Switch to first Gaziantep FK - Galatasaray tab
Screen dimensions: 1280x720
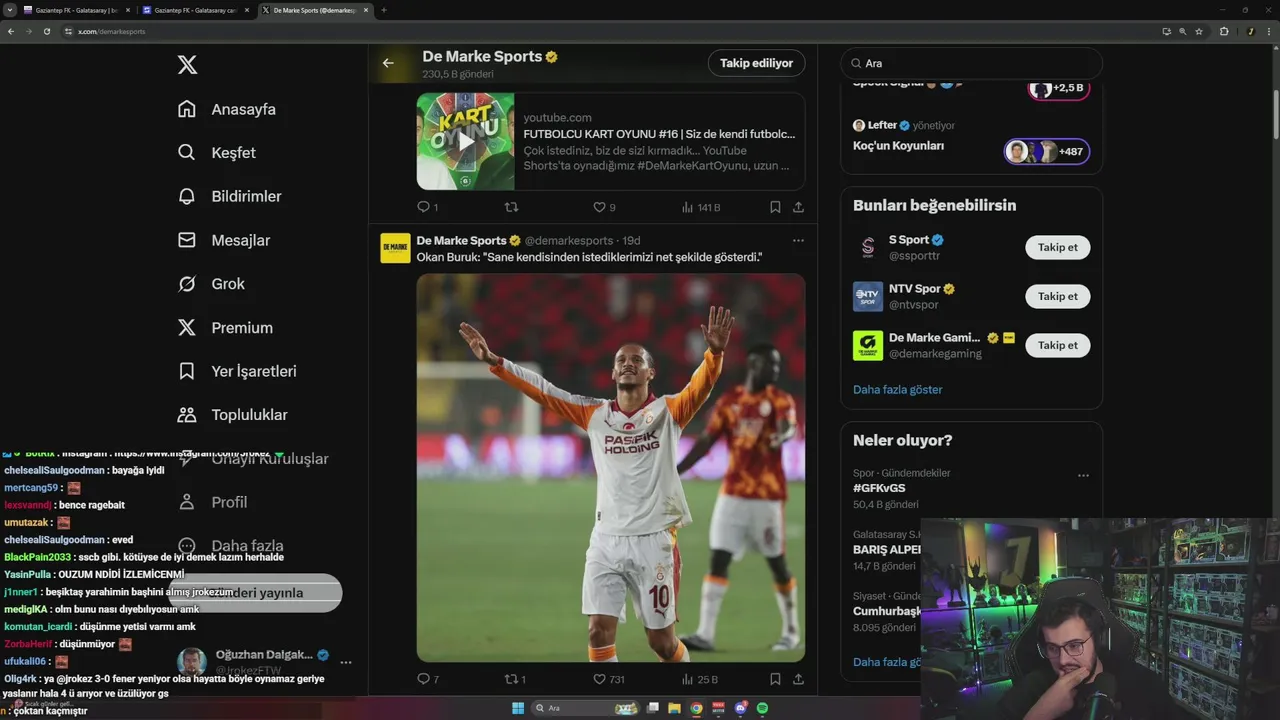click(x=76, y=10)
